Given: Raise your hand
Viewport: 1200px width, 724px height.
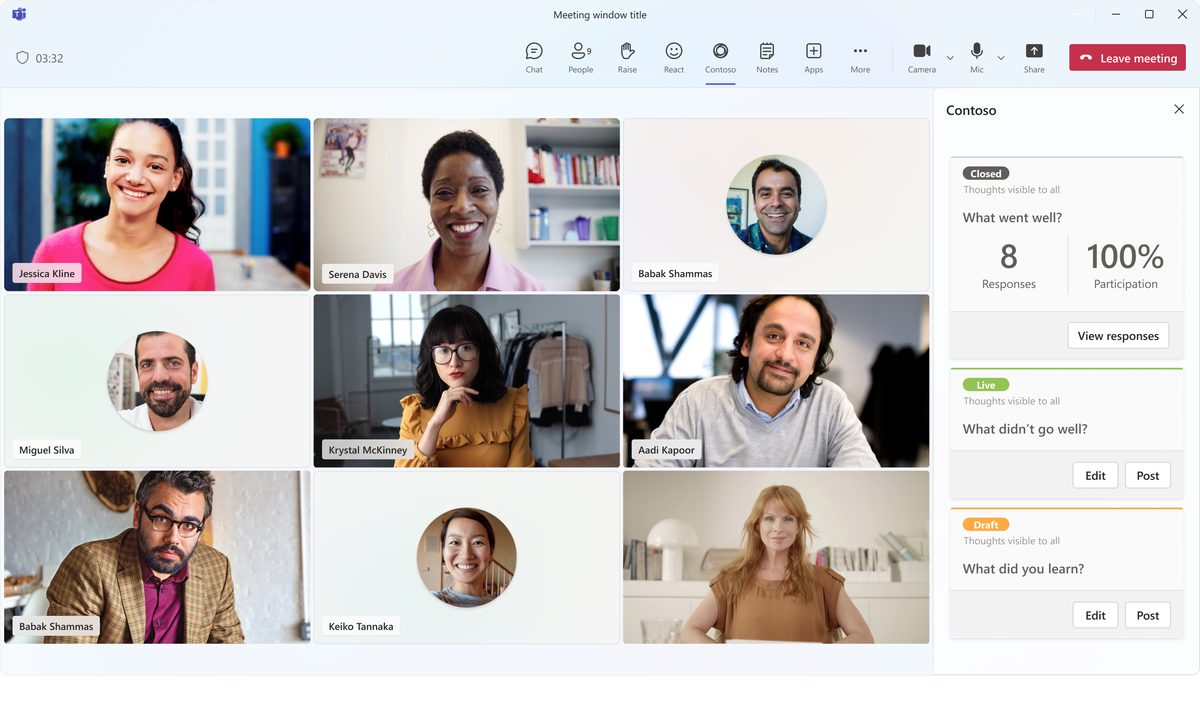Looking at the screenshot, I should 627,57.
